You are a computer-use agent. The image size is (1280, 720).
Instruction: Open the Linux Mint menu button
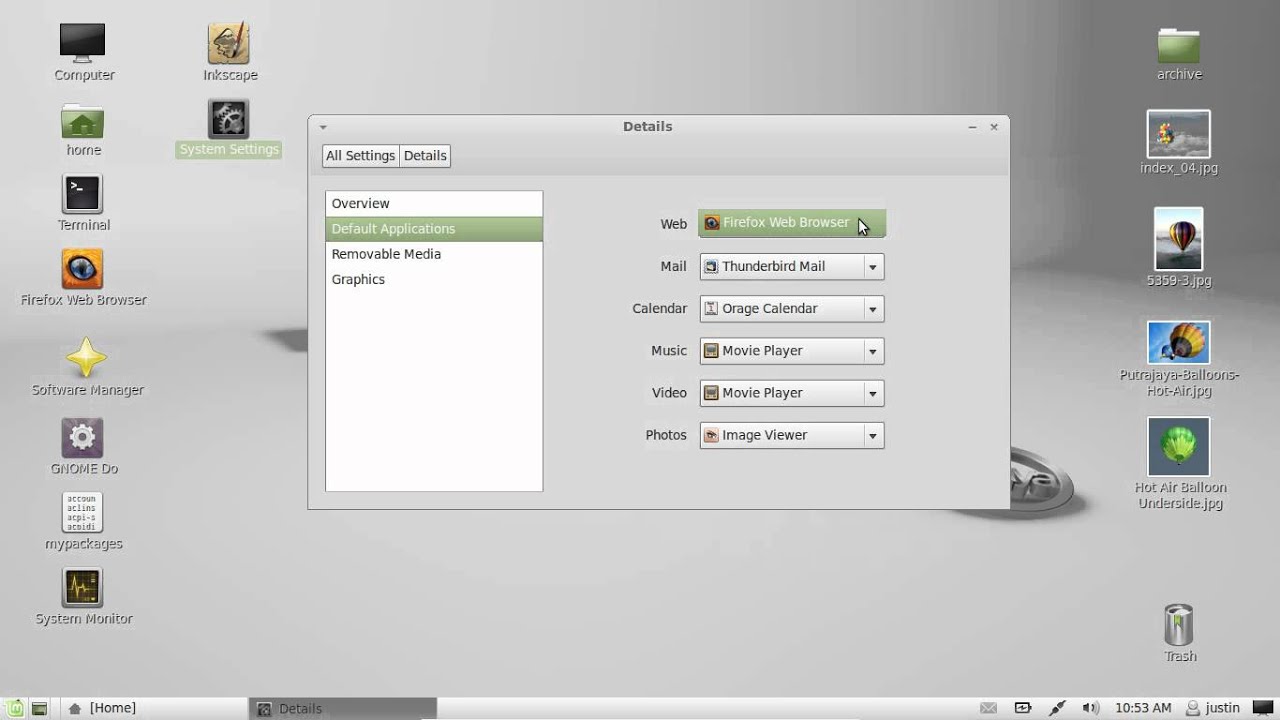[16, 708]
